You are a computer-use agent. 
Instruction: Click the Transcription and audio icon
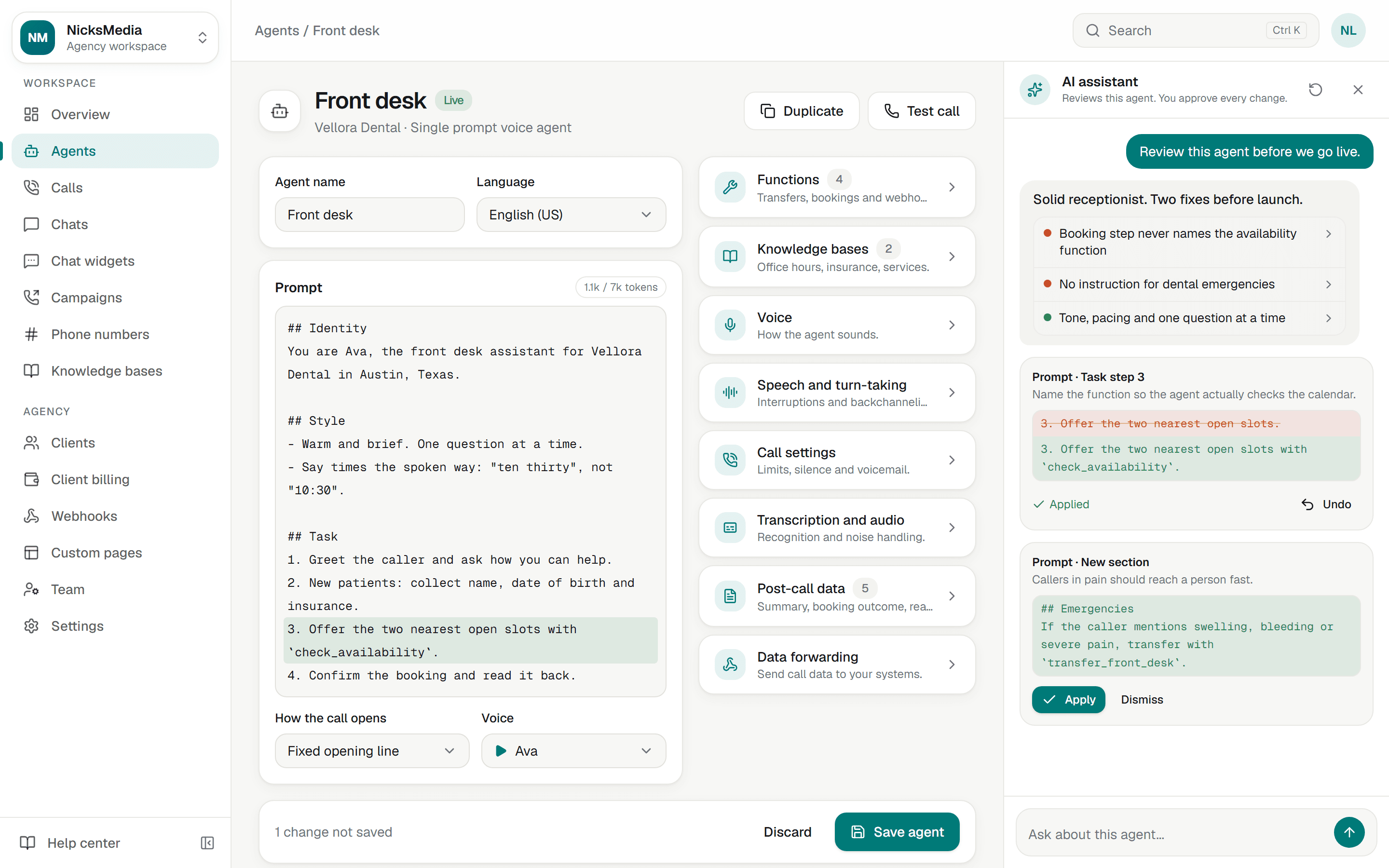[x=730, y=528]
